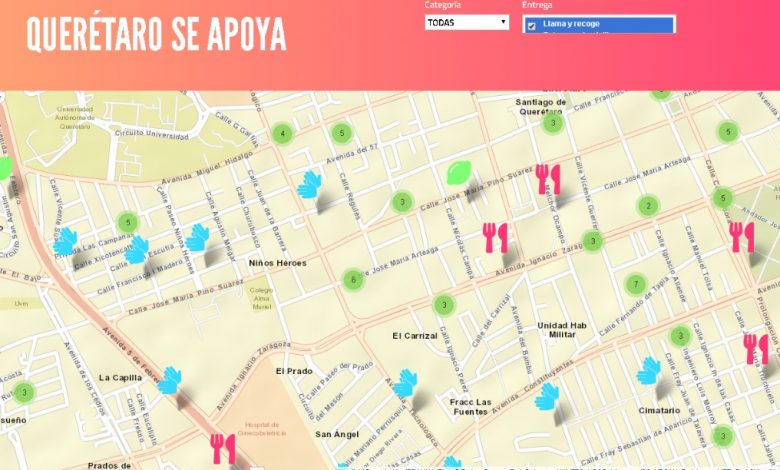Viewport: 780px width, 470px height.
Task: Toggle the Llama y recoge checkbox
Action: tap(531, 25)
